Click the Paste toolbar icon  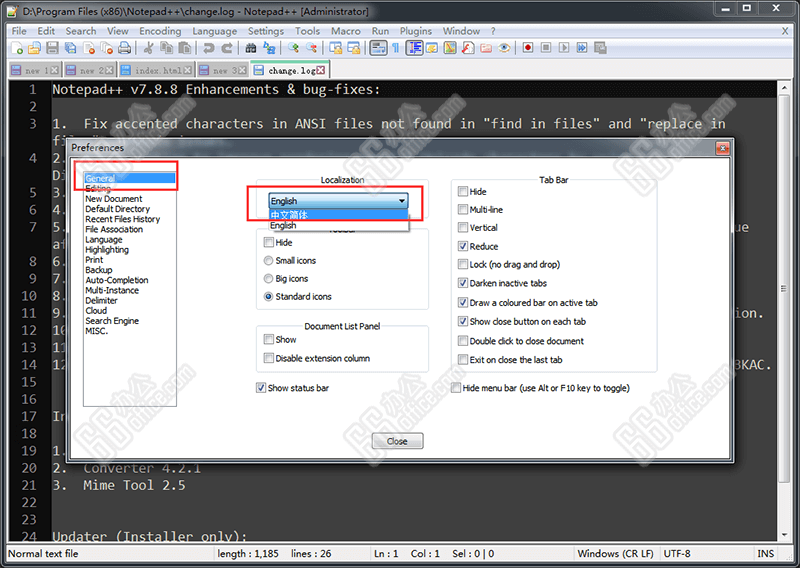184,48
